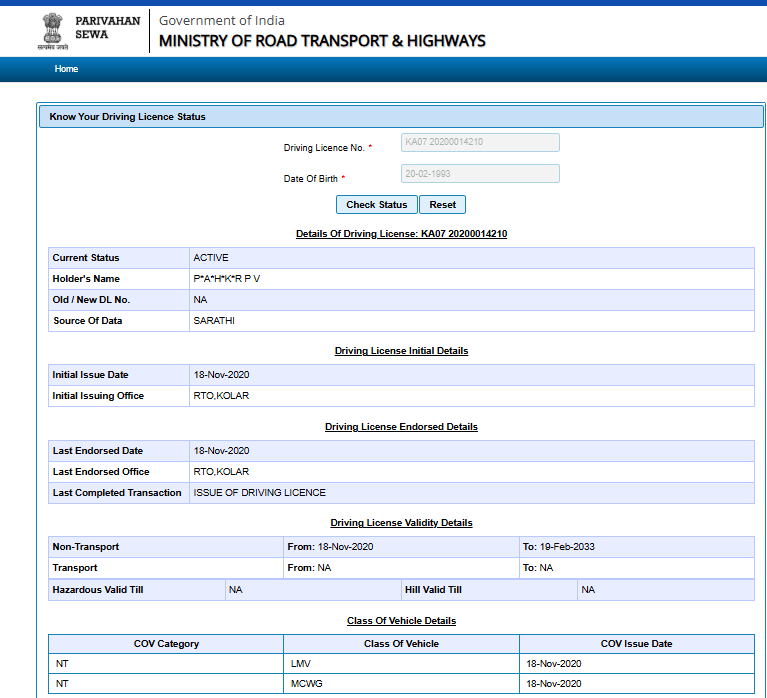
Task: Open the Home menu item
Action: [66, 69]
